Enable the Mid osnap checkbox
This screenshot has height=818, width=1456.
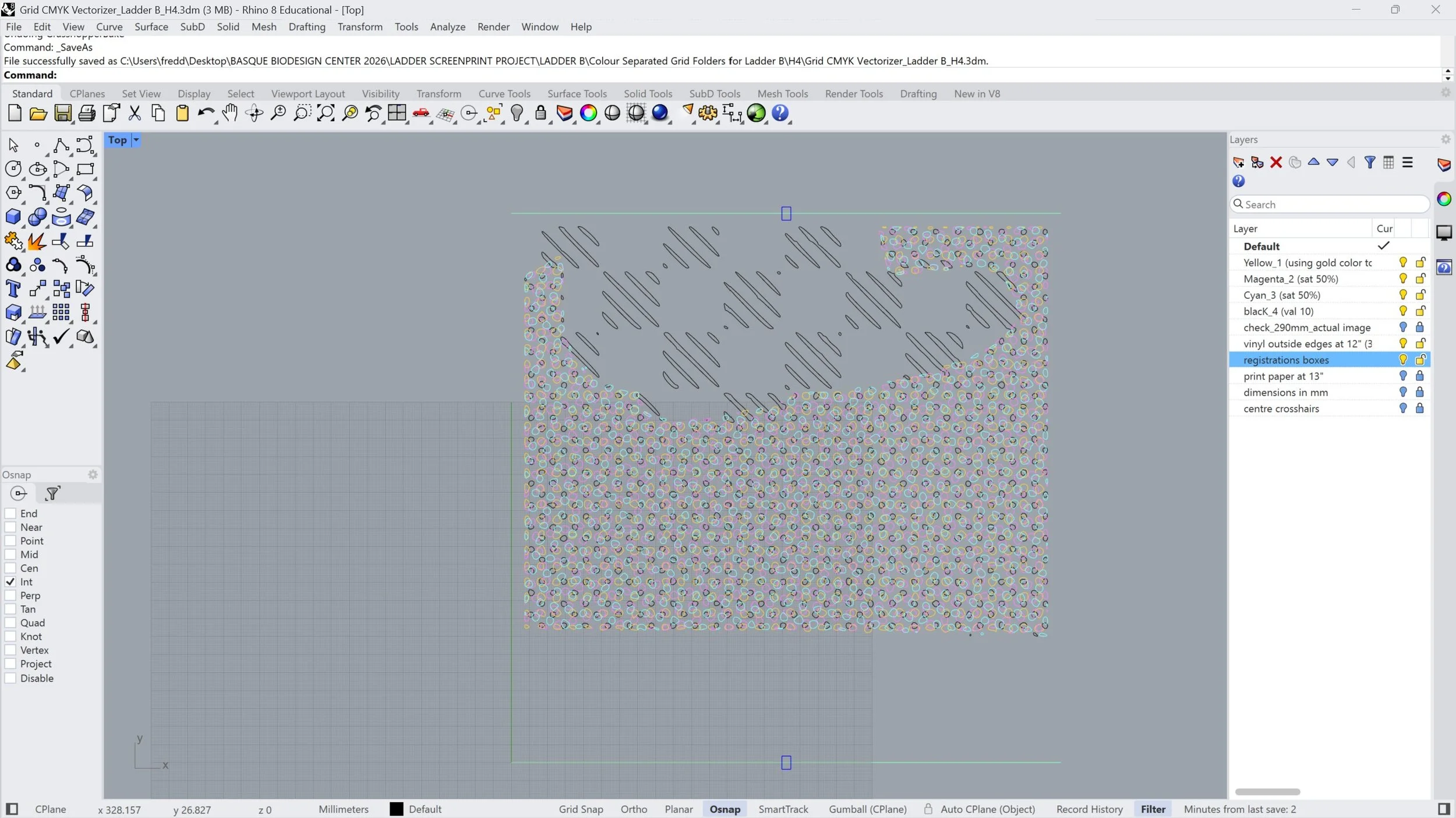(10, 555)
